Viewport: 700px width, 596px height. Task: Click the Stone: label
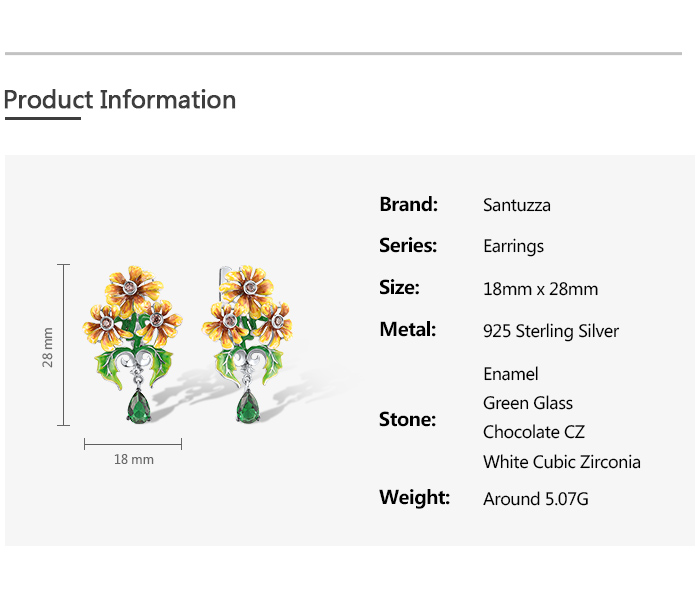click(x=407, y=419)
